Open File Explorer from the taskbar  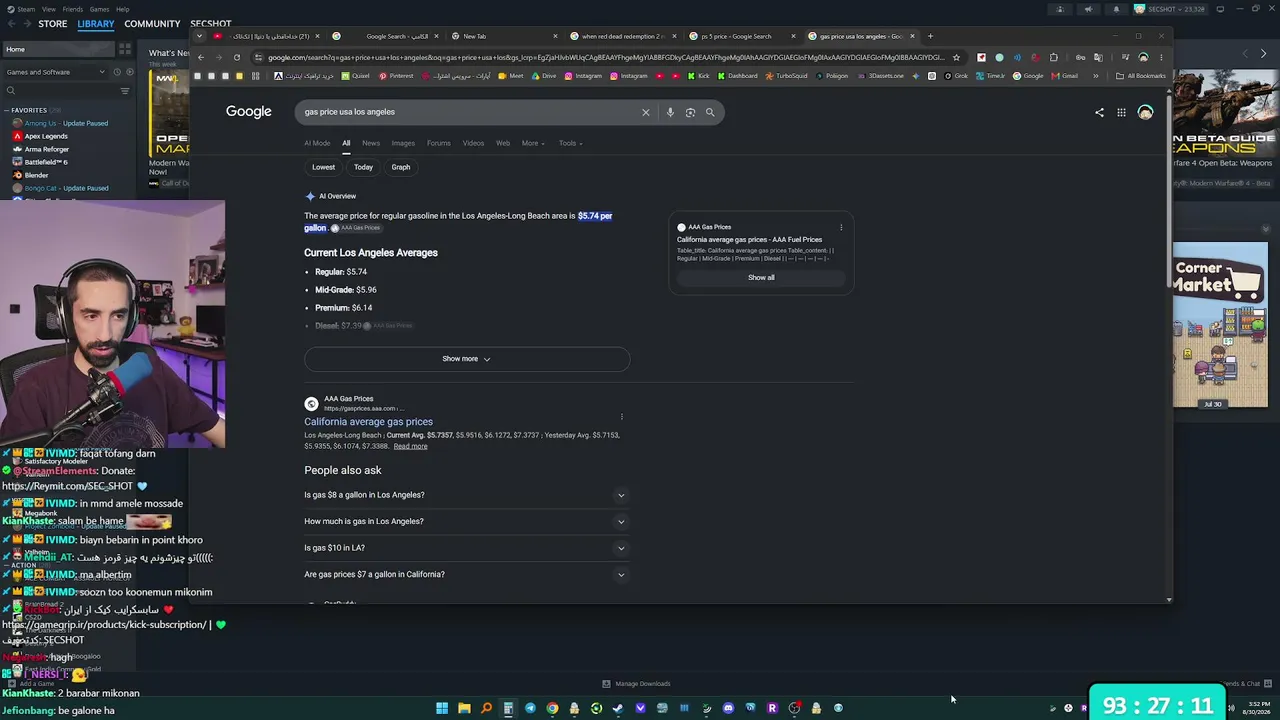(x=464, y=708)
